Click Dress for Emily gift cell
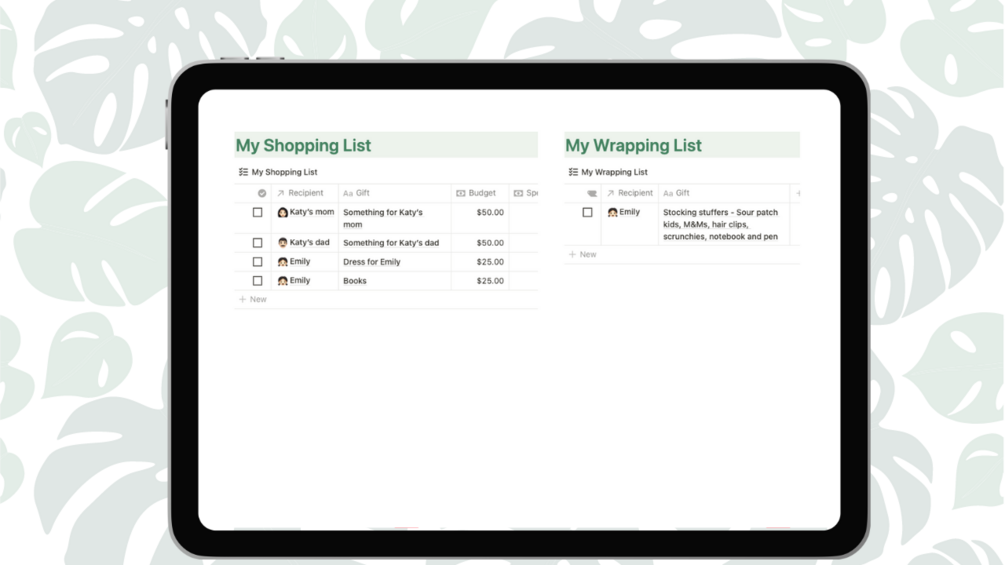This screenshot has height=565, width=1005. [395, 262]
